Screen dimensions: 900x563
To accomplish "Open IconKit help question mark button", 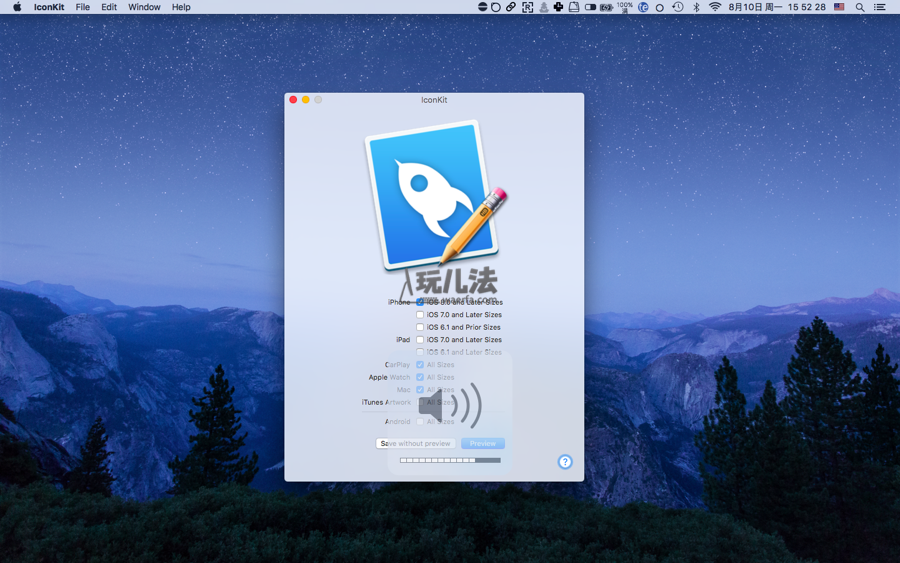I will [565, 461].
